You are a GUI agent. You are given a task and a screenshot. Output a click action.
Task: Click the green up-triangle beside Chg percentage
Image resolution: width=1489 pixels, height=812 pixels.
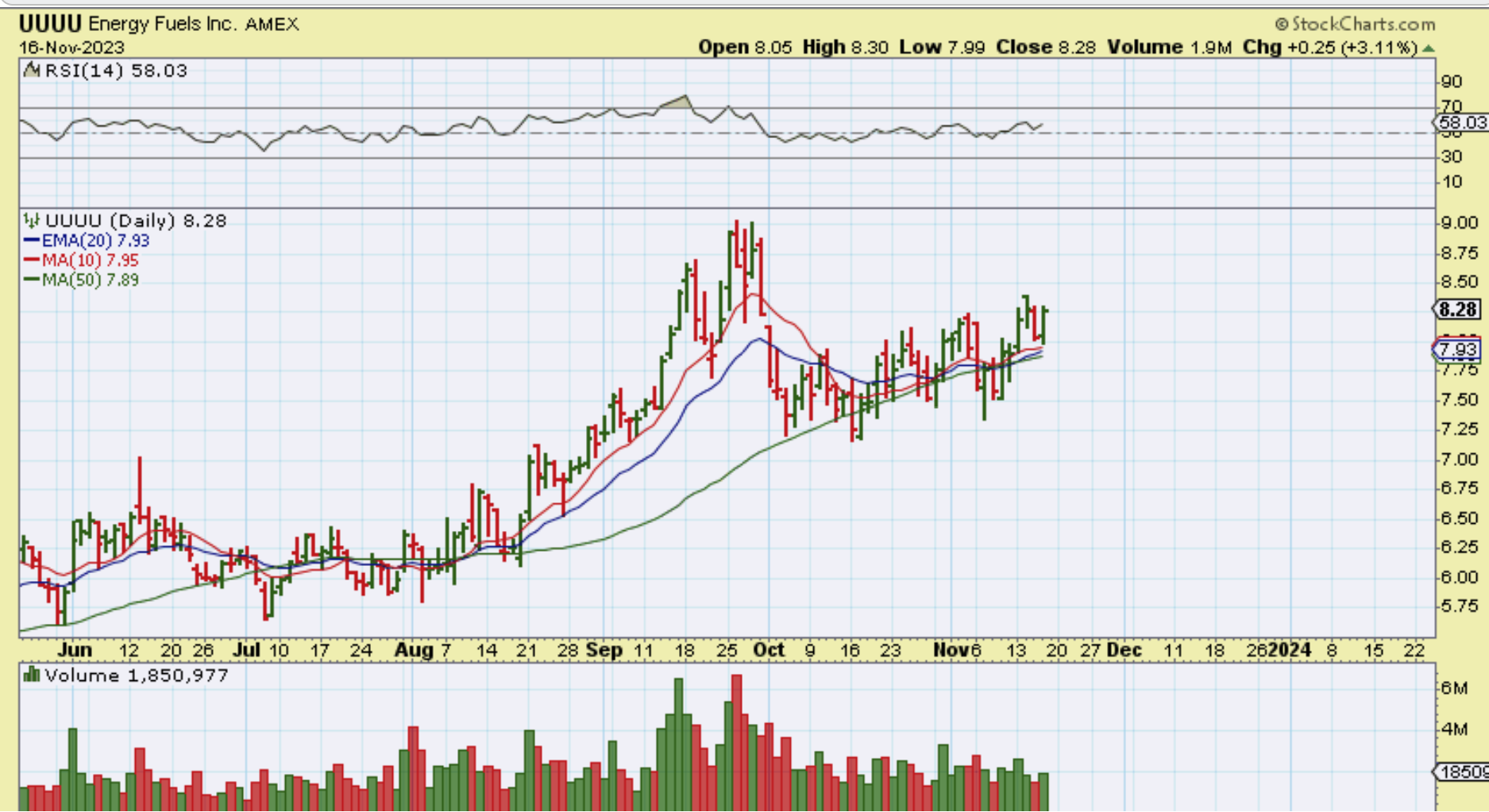pos(1429,48)
